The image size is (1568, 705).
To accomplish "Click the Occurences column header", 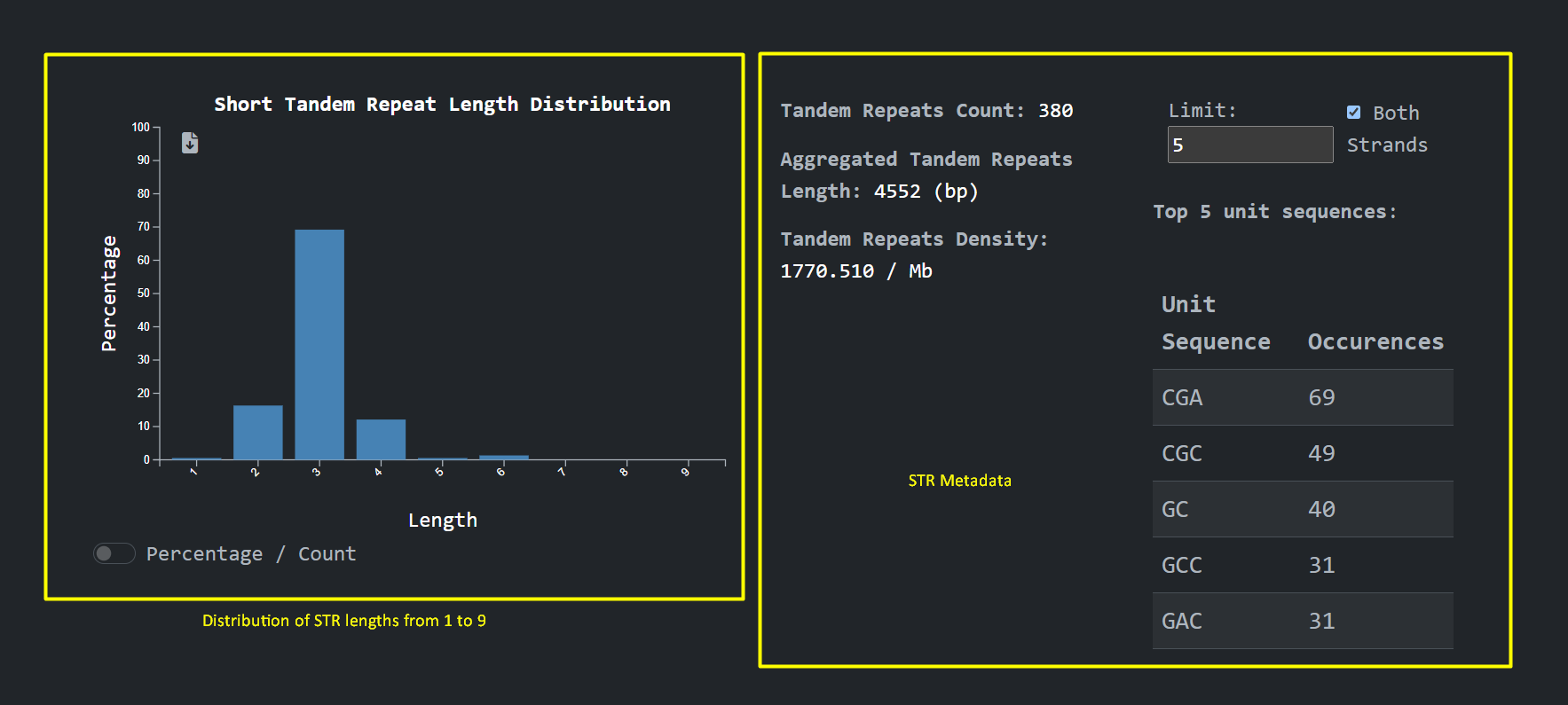I will (1375, 341).
